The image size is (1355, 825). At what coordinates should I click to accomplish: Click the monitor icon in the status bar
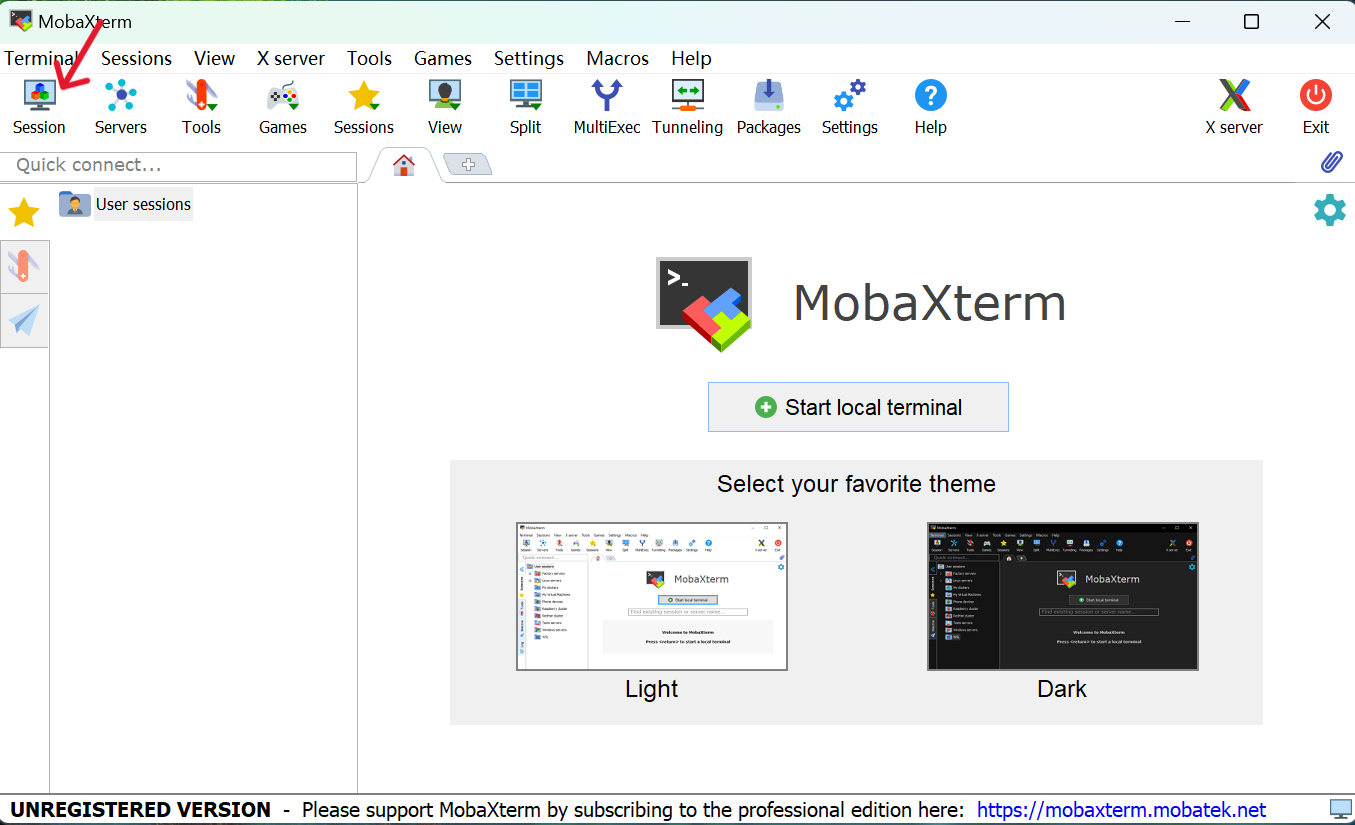(x=1340, y=809)
